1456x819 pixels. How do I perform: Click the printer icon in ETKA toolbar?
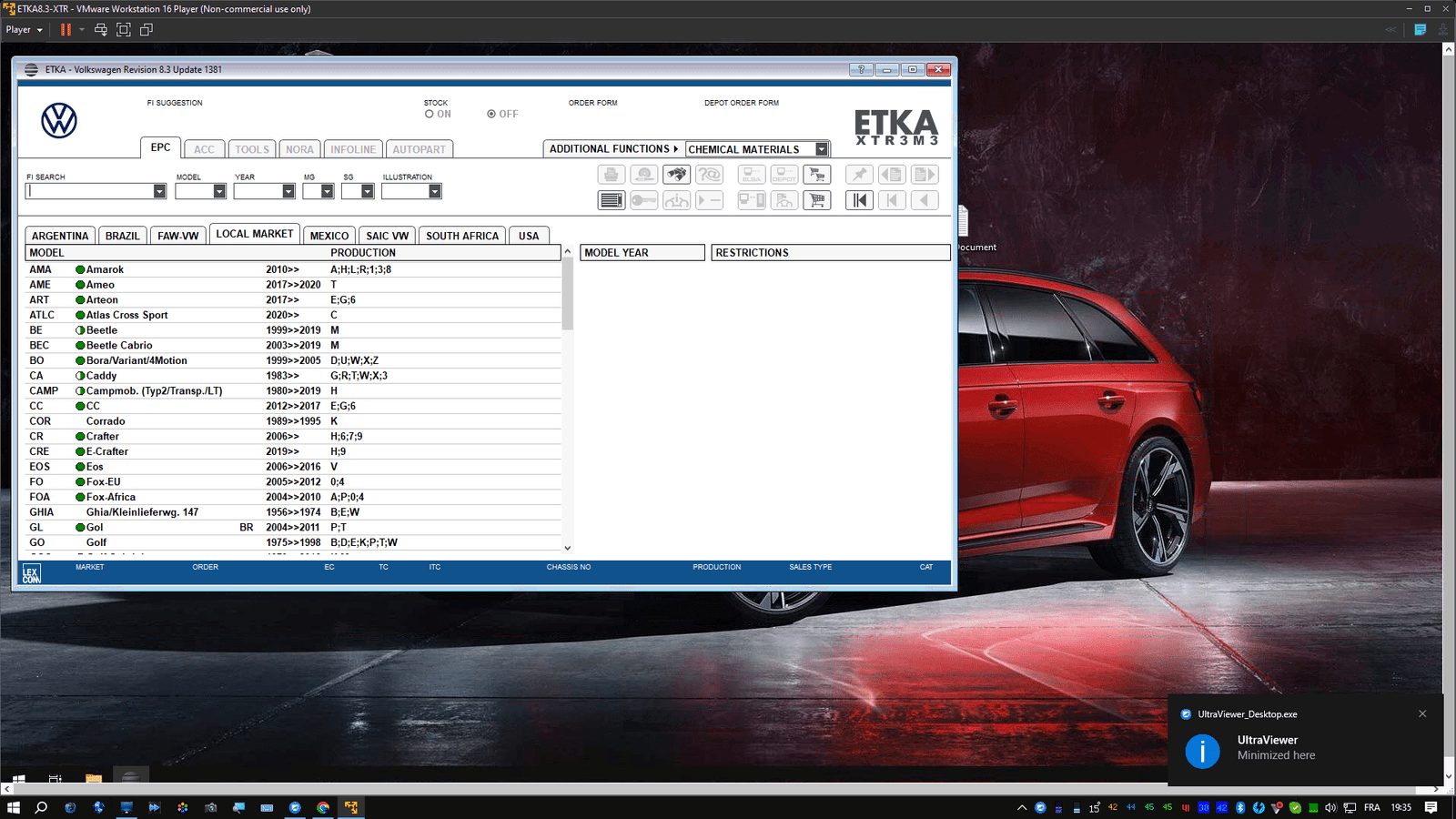[611, 175]
